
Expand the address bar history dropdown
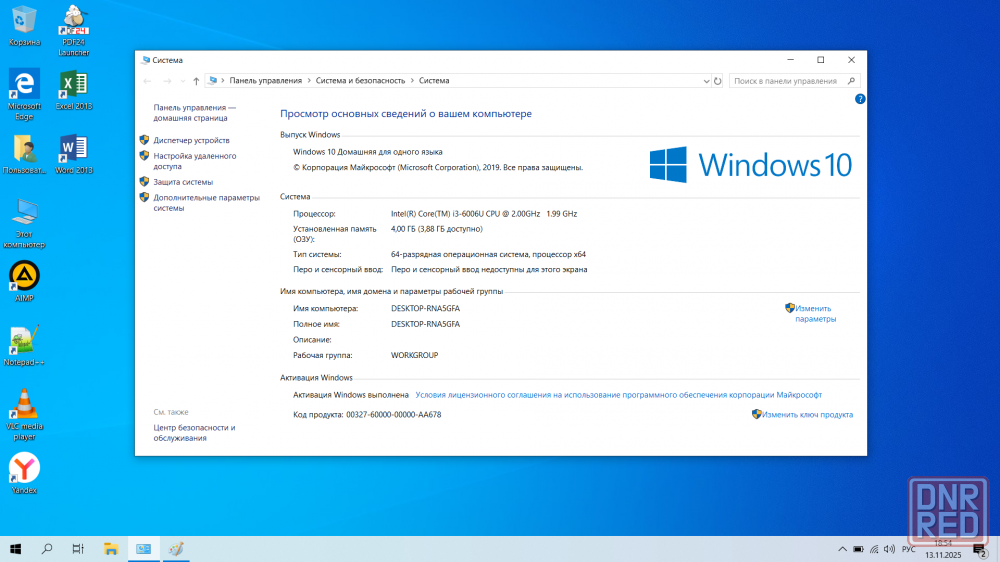(x=703, y=80)
